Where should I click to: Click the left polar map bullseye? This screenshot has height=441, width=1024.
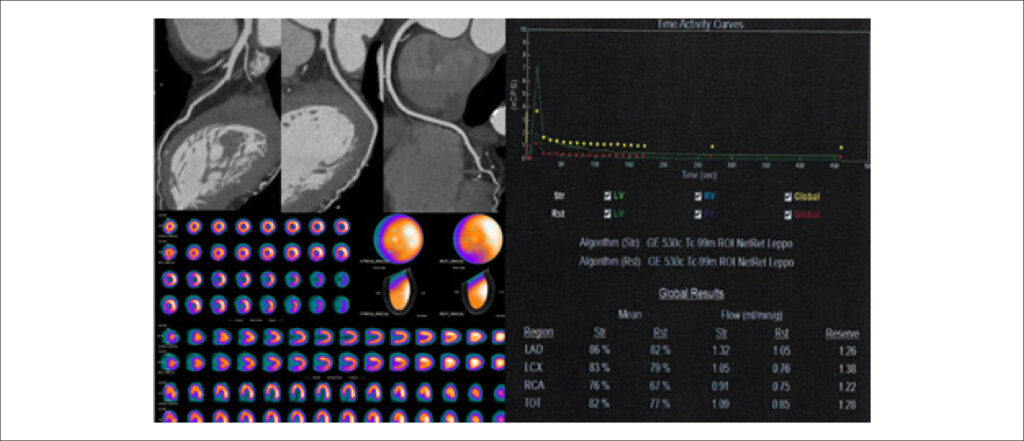[x=398, y=237]
